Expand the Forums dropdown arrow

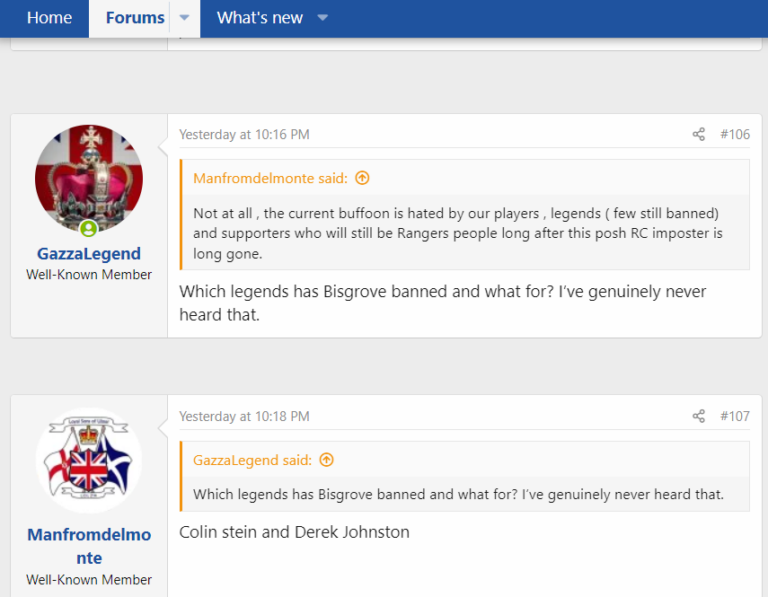coord(184,18)
